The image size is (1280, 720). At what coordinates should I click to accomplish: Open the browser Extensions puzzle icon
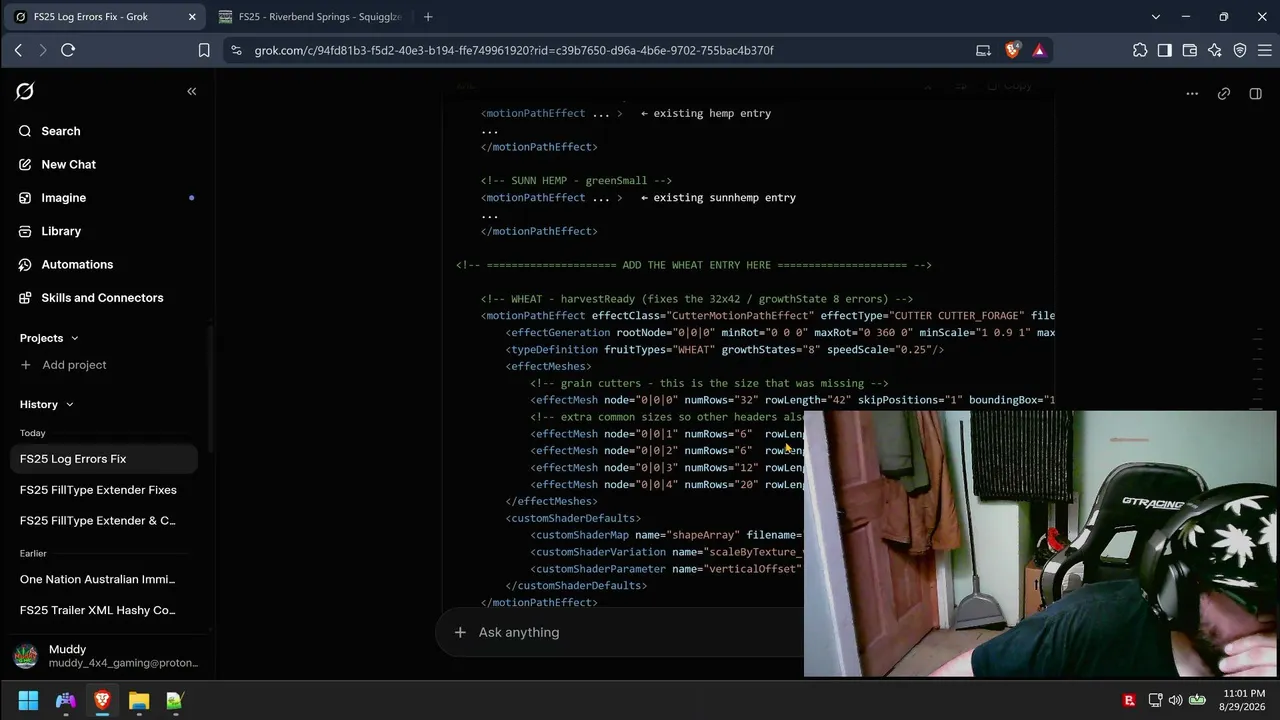(x=1140, y=50)
